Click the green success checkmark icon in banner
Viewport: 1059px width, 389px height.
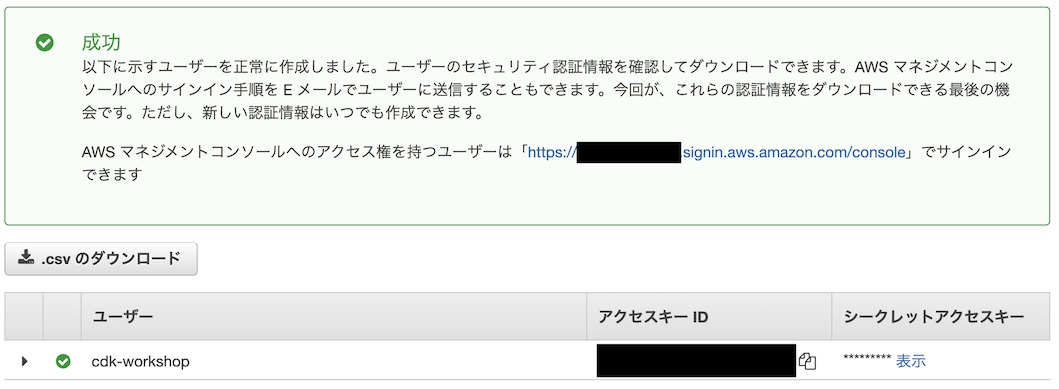pyautogui.click(x=45, y=43)
